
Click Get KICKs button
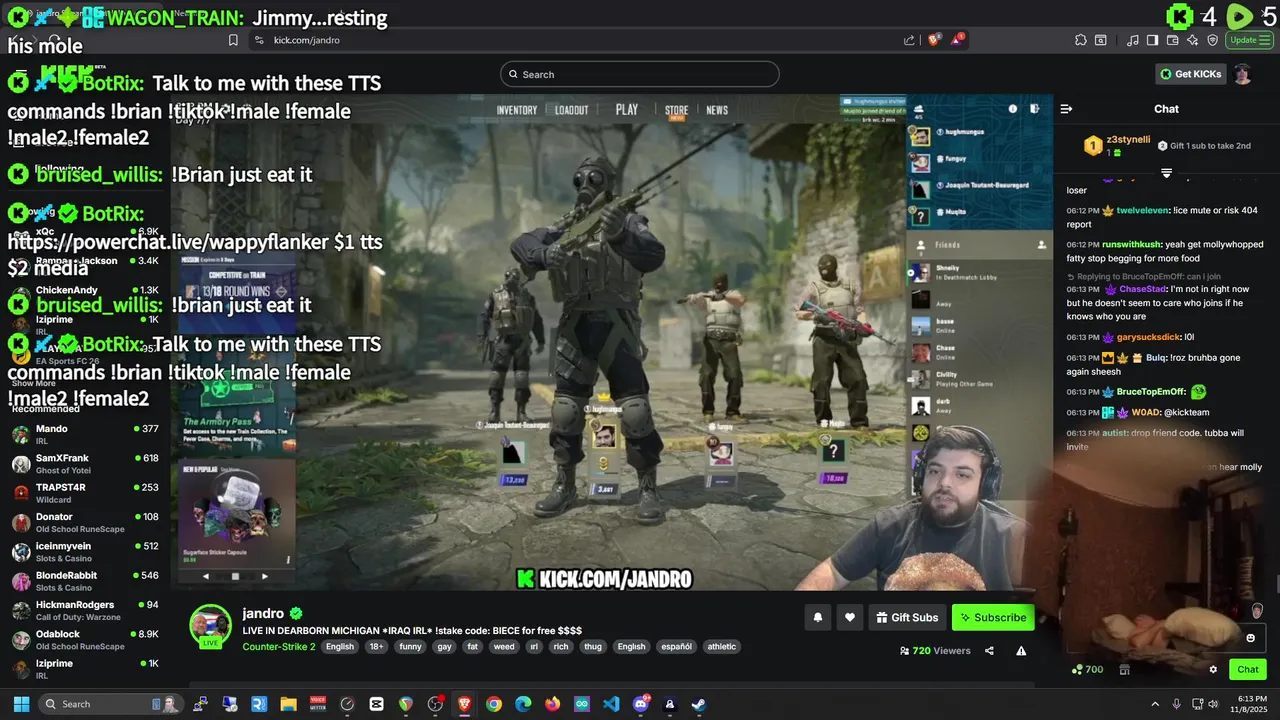tap(1190, 74)
